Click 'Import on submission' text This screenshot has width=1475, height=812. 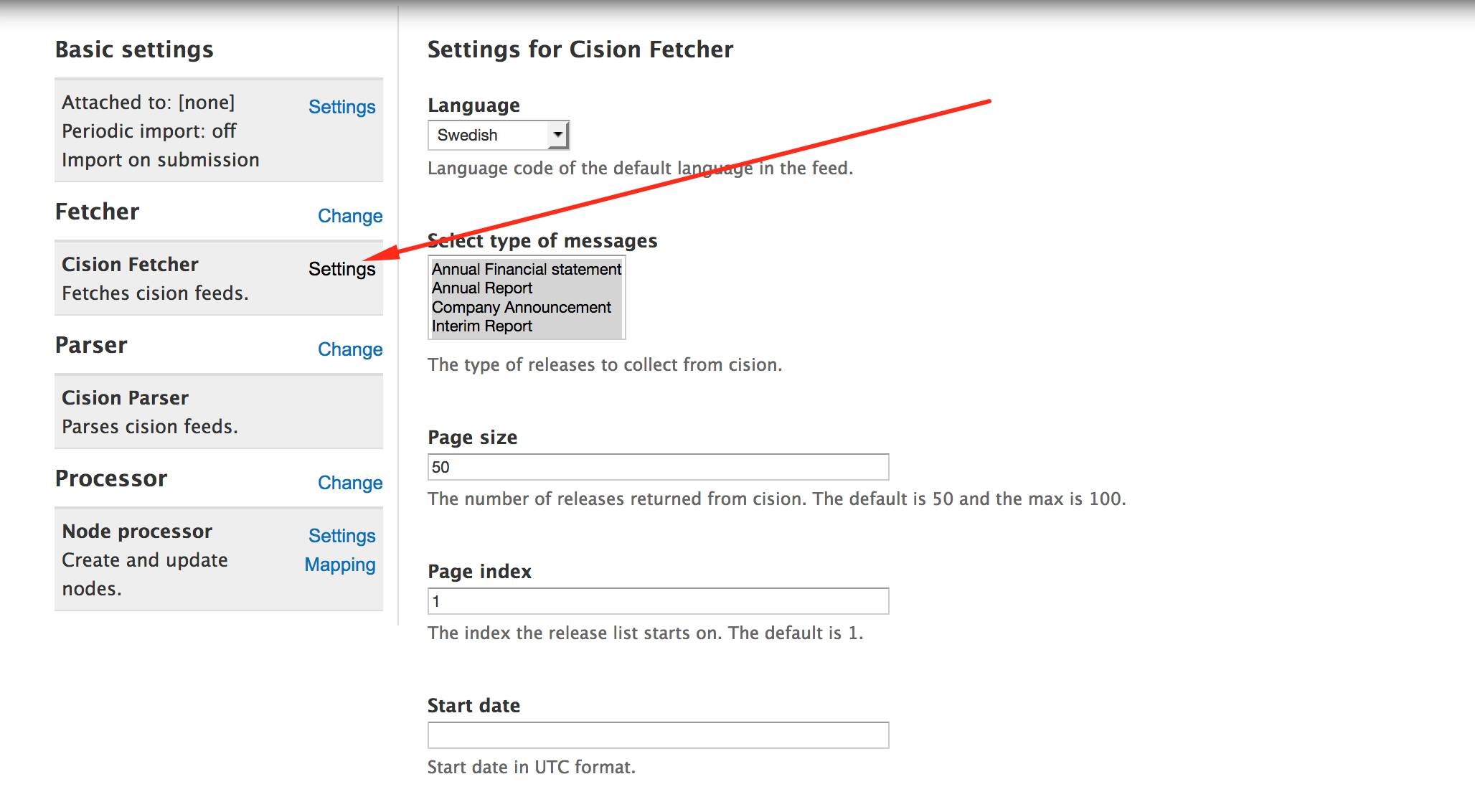point(161,160)
